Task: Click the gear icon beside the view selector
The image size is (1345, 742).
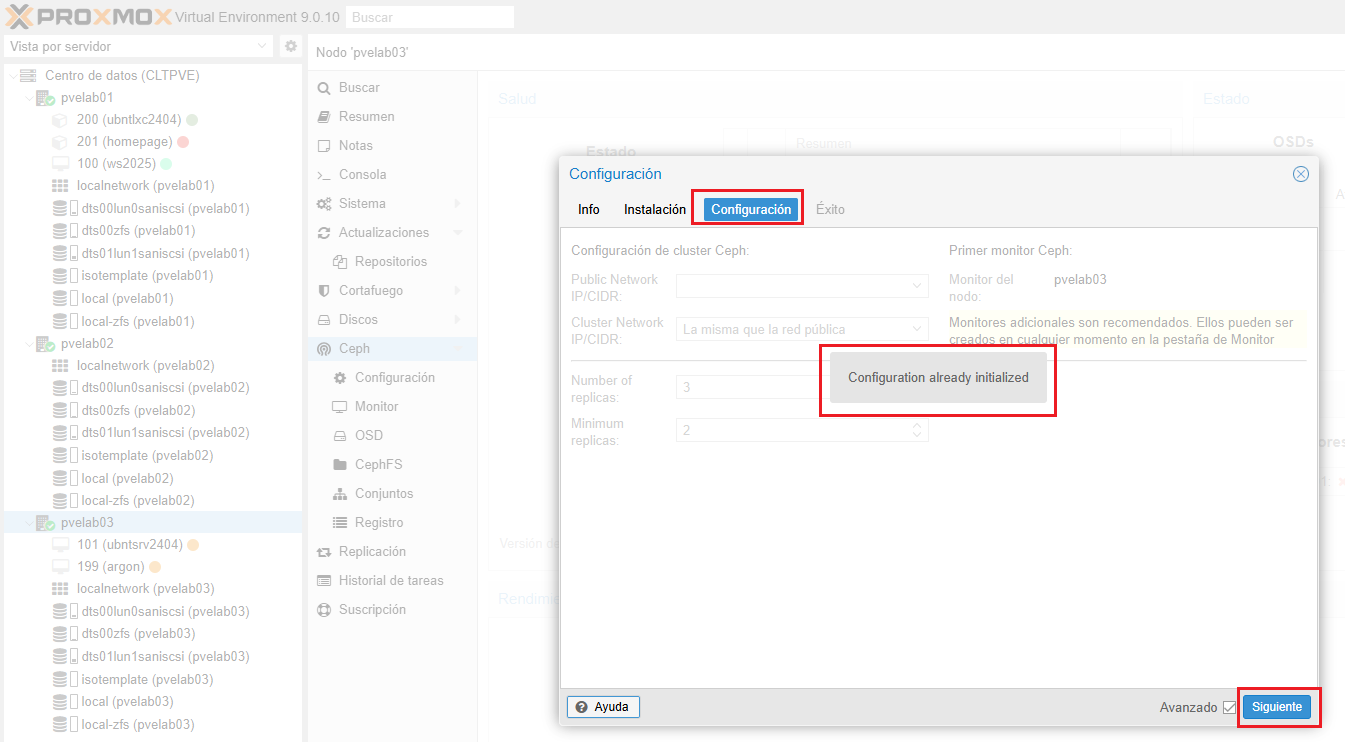Action: pos(291,46)
